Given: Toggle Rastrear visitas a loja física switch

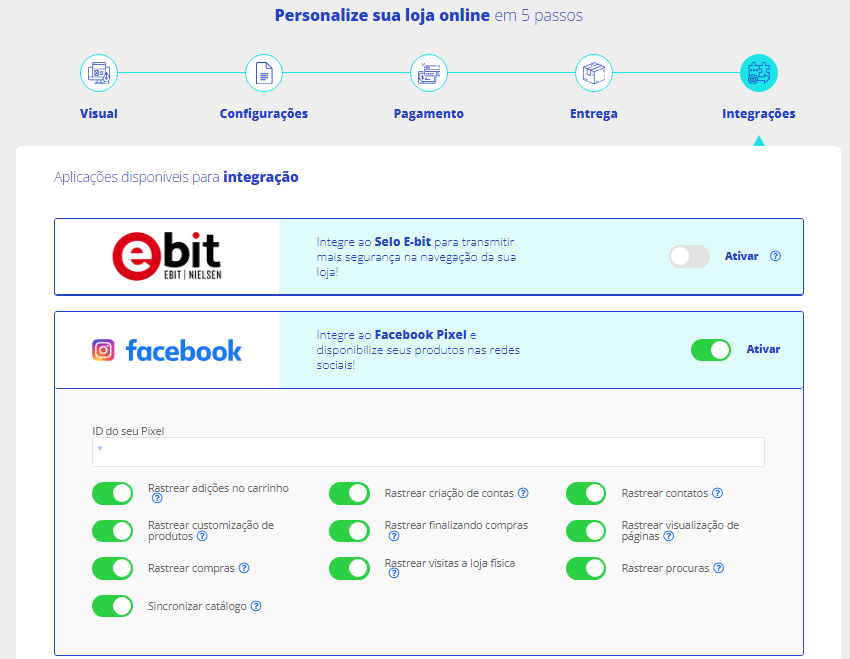Looking at the screenshot, I should pyautogui.click(x=349, y=568).
